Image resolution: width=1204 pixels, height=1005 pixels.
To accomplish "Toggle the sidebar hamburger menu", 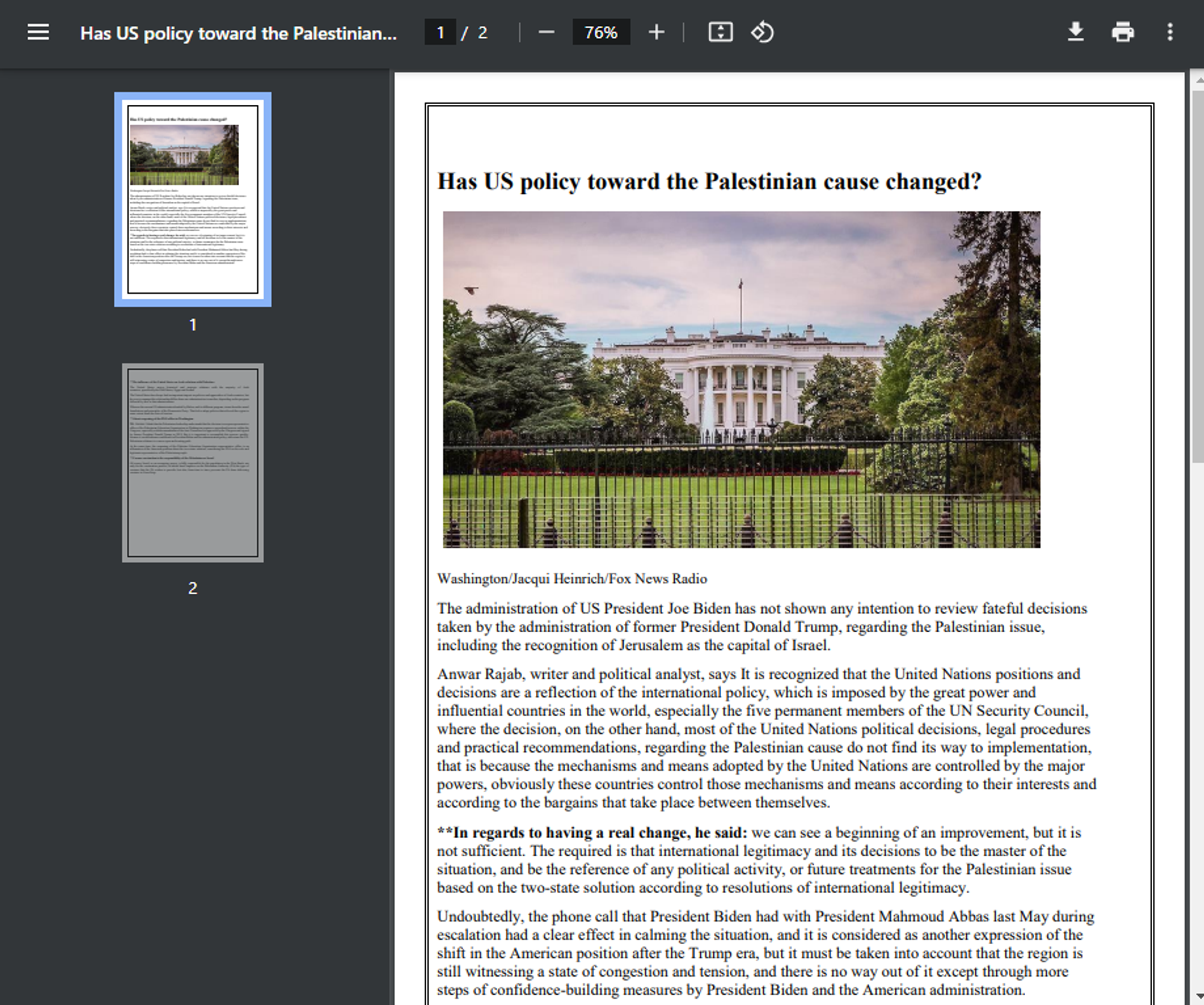I will tap(38, 32).
